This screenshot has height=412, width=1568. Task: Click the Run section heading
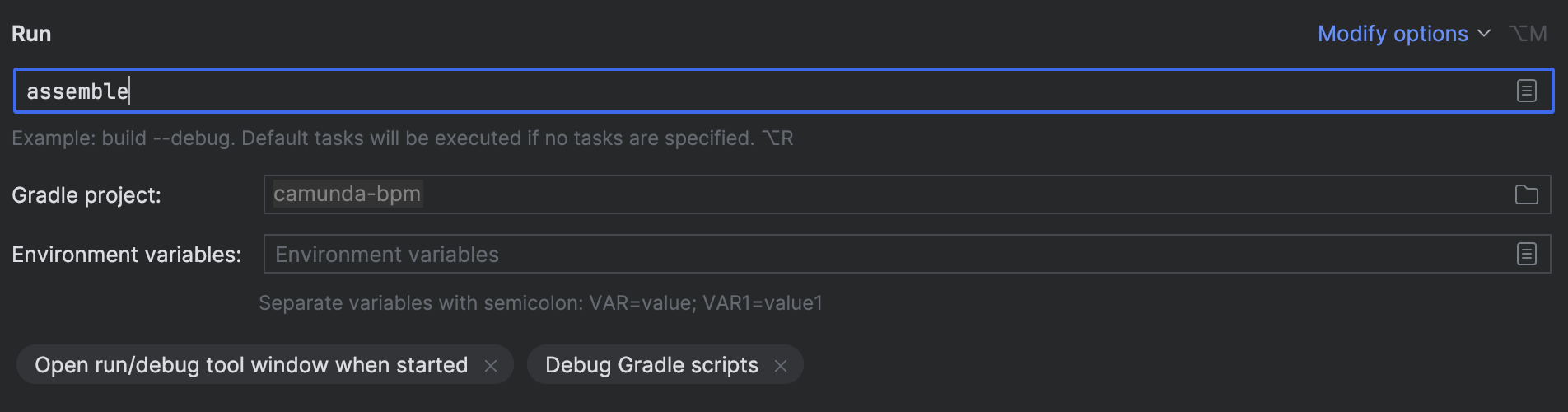pos(31,34)
